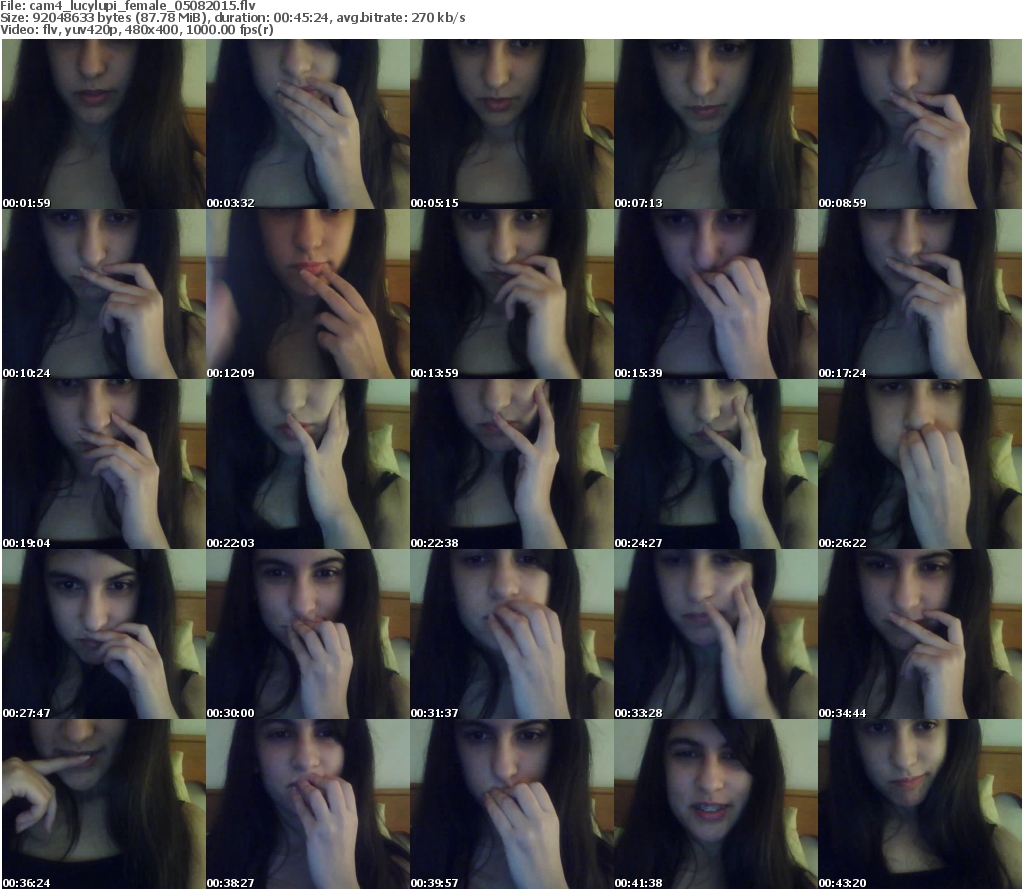1024x889 pixels.
Task: Click the thumbnail at 00:26:22
Action: click(x=920, y=464)
